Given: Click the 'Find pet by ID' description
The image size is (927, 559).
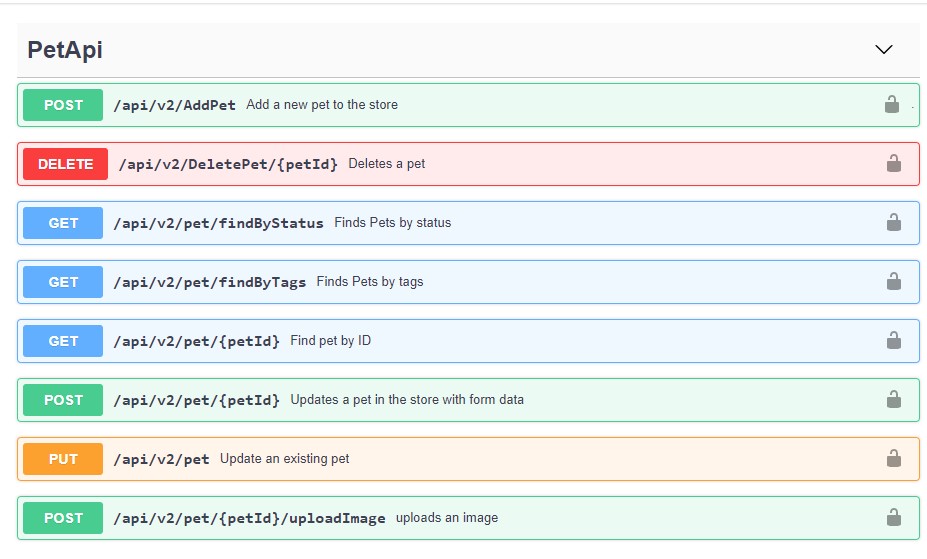Looking at the screenshot, I should [330, 341].
